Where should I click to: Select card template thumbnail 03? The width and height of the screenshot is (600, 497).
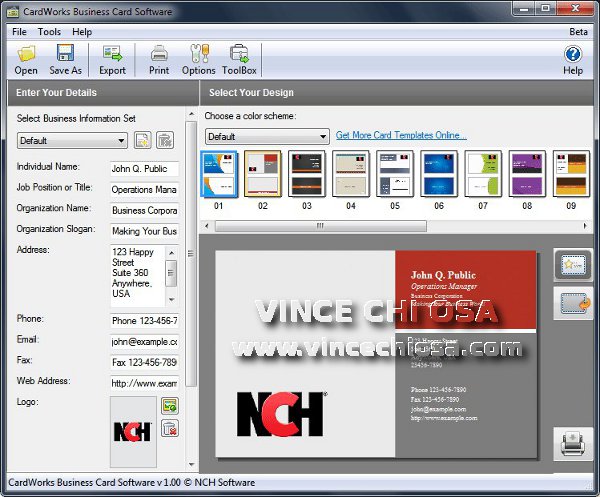307,174
